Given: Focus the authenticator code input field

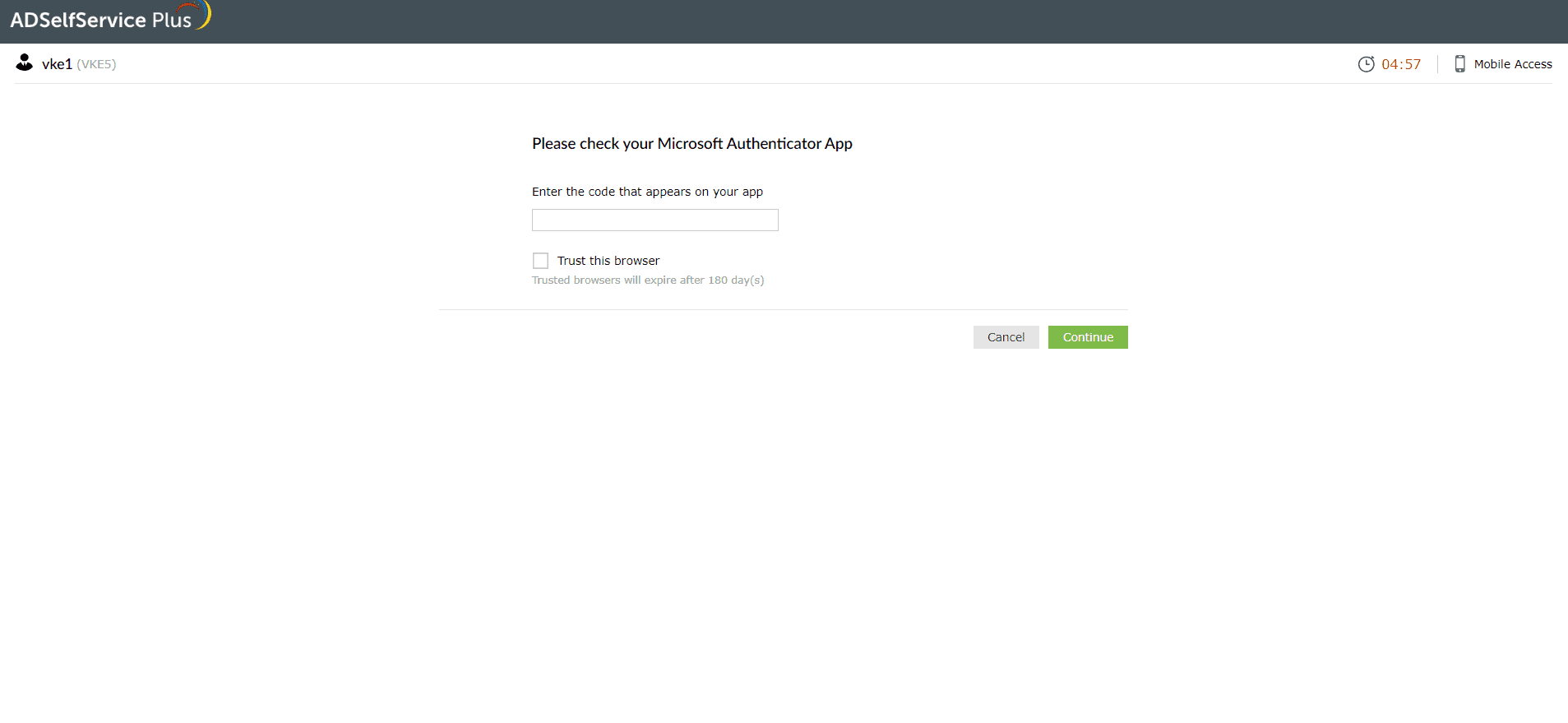Looking at the screenshot, I should 654,220.
